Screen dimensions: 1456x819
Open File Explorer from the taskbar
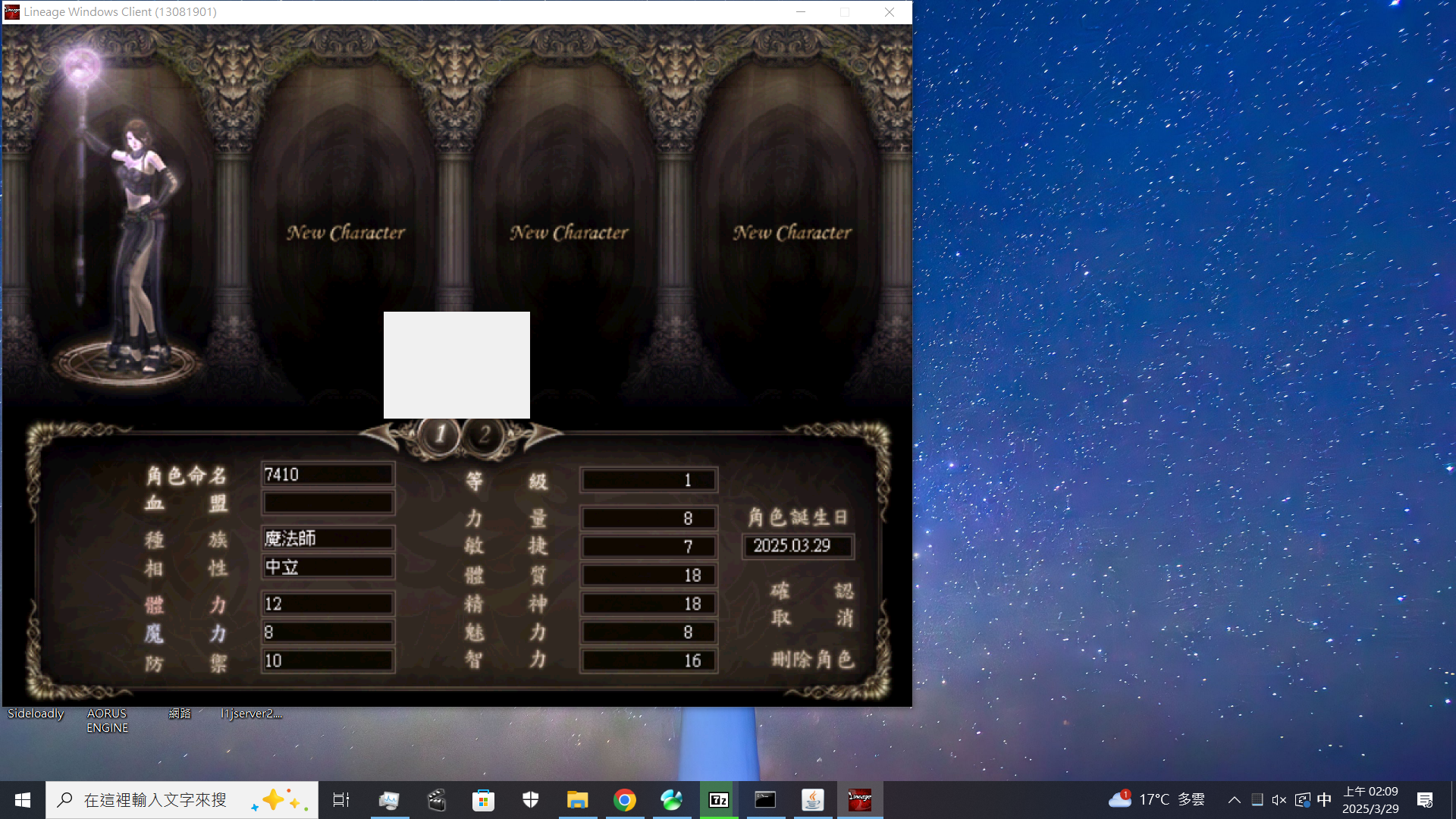tap(577, 800)
